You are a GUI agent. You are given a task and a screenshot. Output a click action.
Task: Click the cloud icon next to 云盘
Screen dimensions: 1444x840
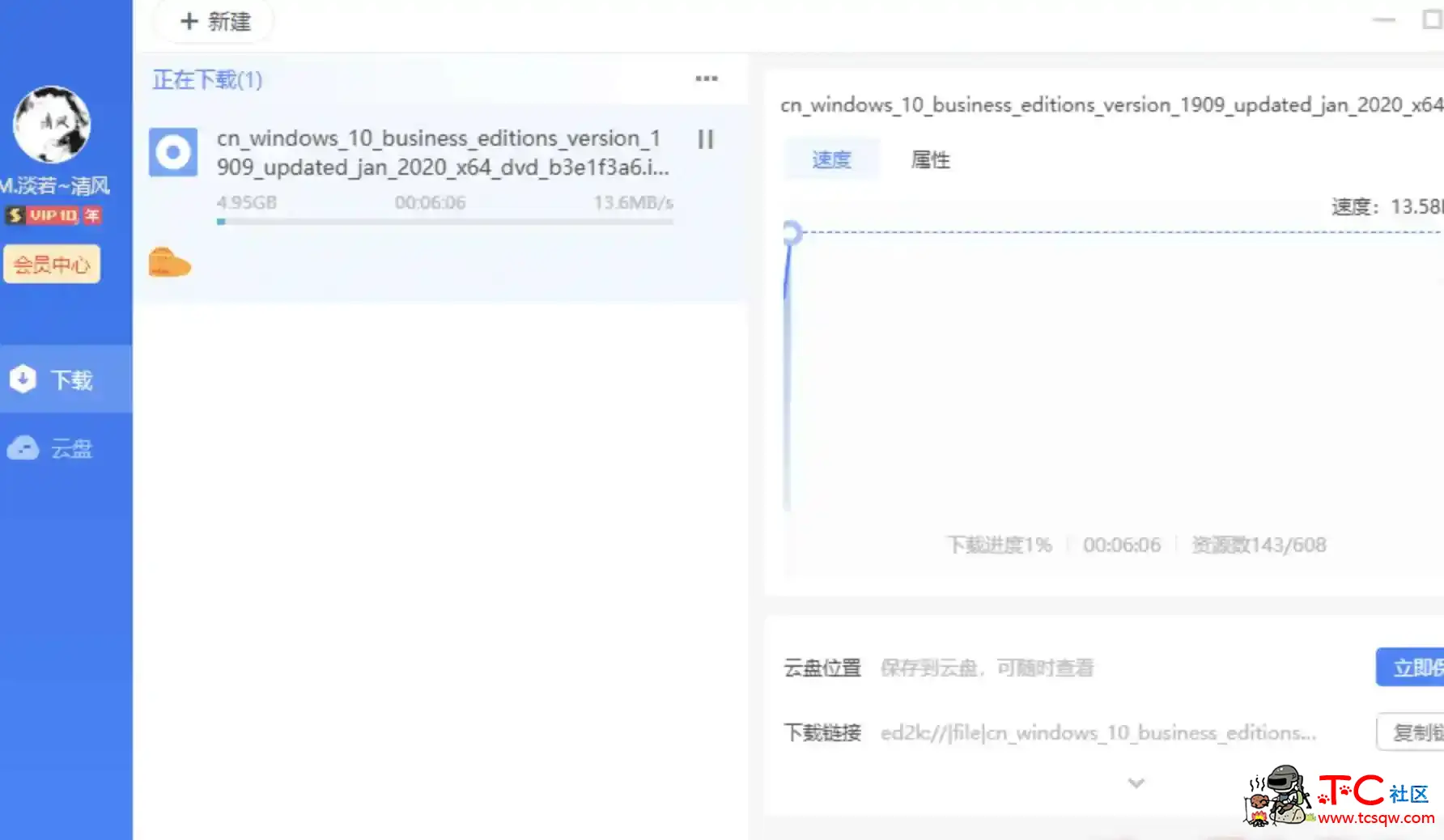tap(23, 448)
